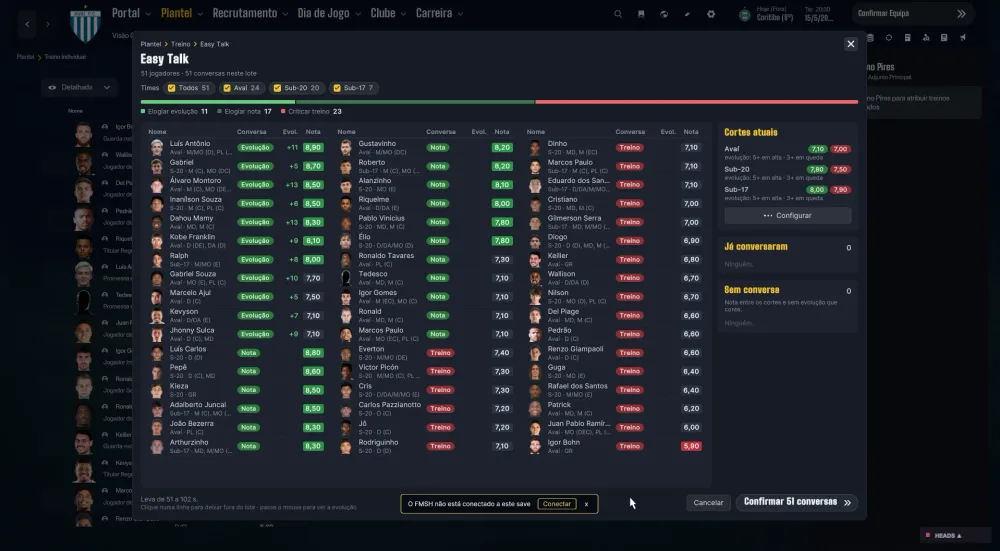This screenshot has width=1000, height=551.
Task: Open the Clube menu
Action: (383, 13)
